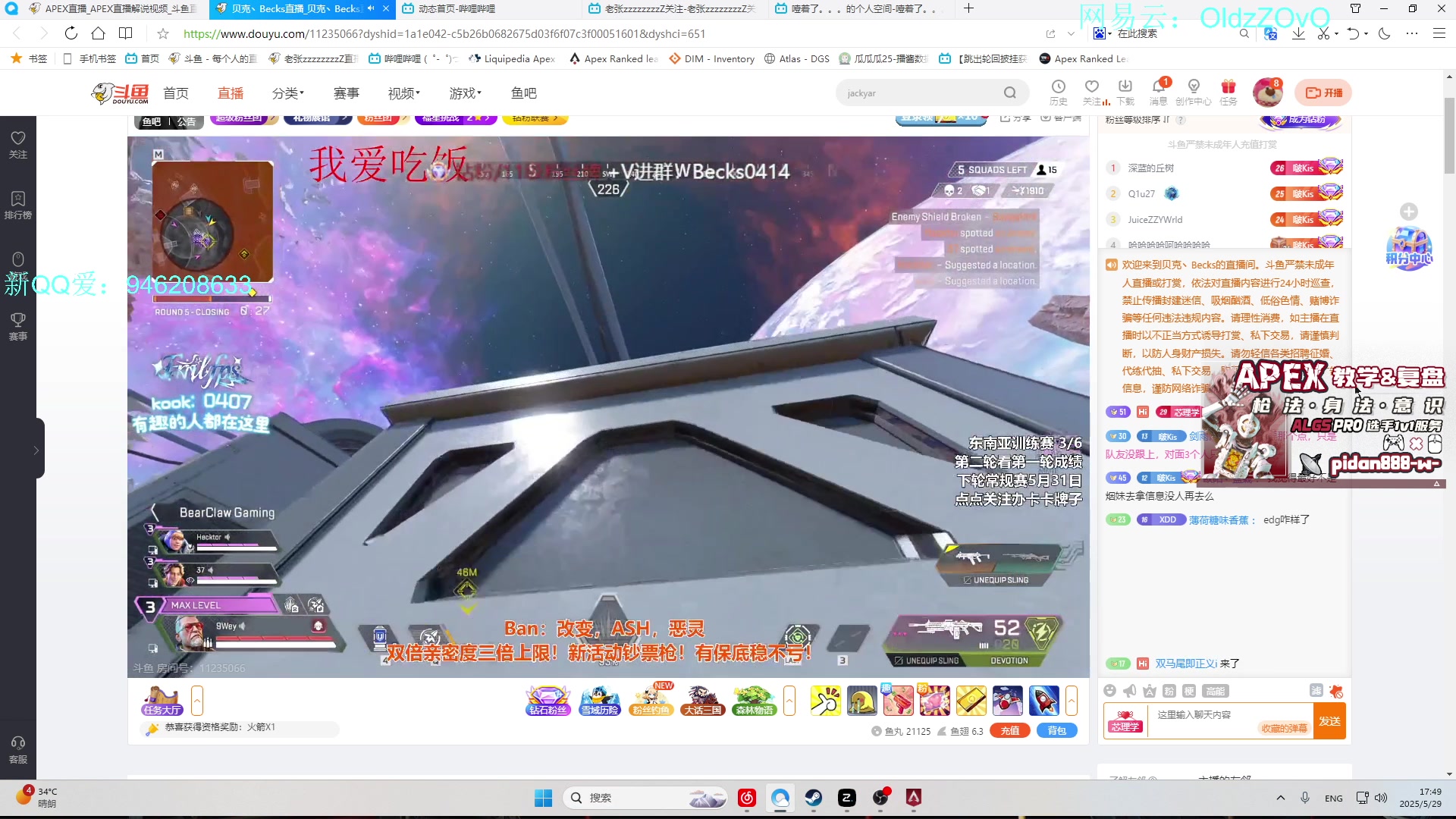Open the 历史 history icon
The width and height of the screenshot is (1456, 819).
(1059, 93)
